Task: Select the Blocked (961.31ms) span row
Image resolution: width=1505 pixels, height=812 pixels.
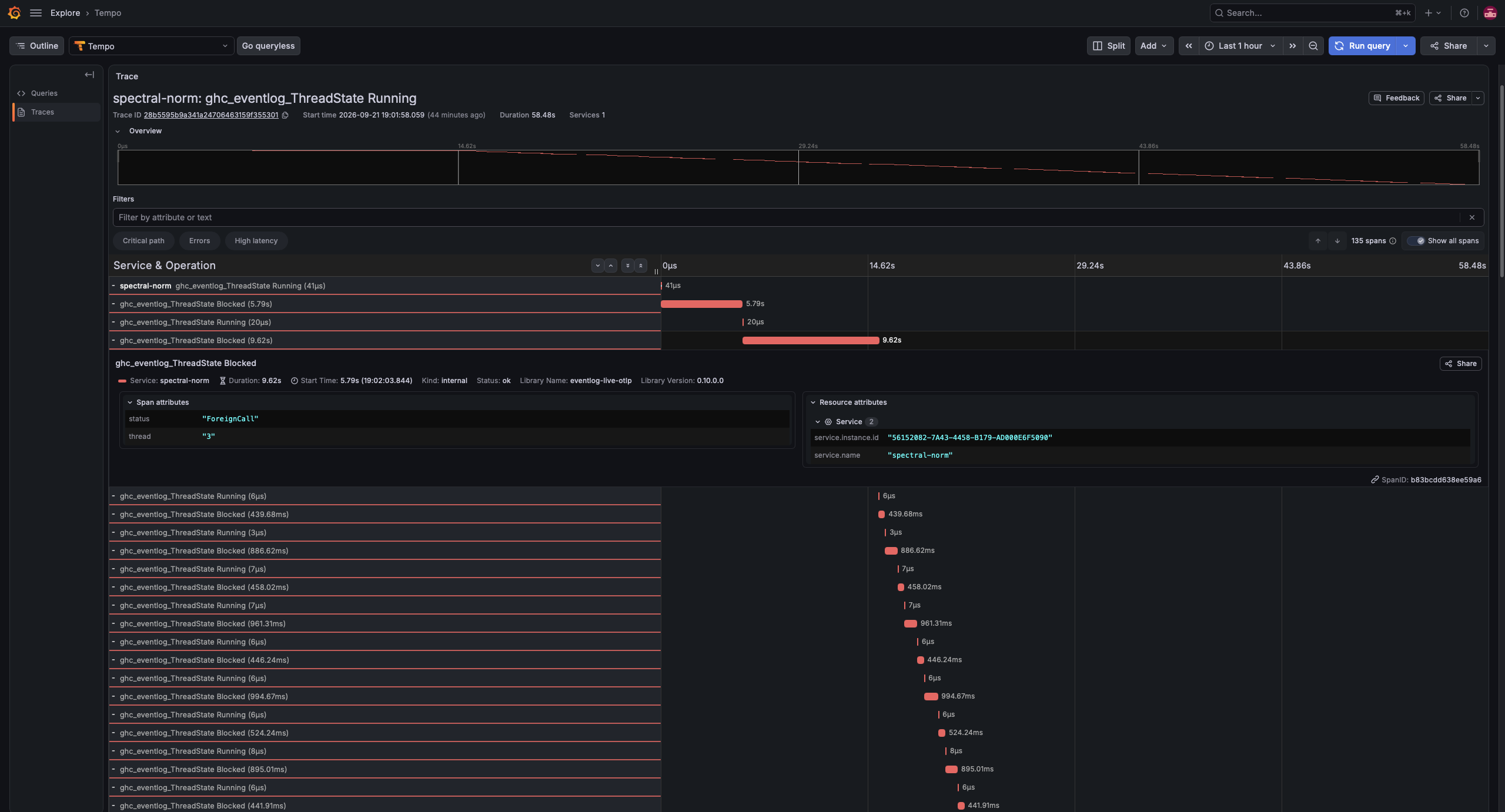Action: 385,623
